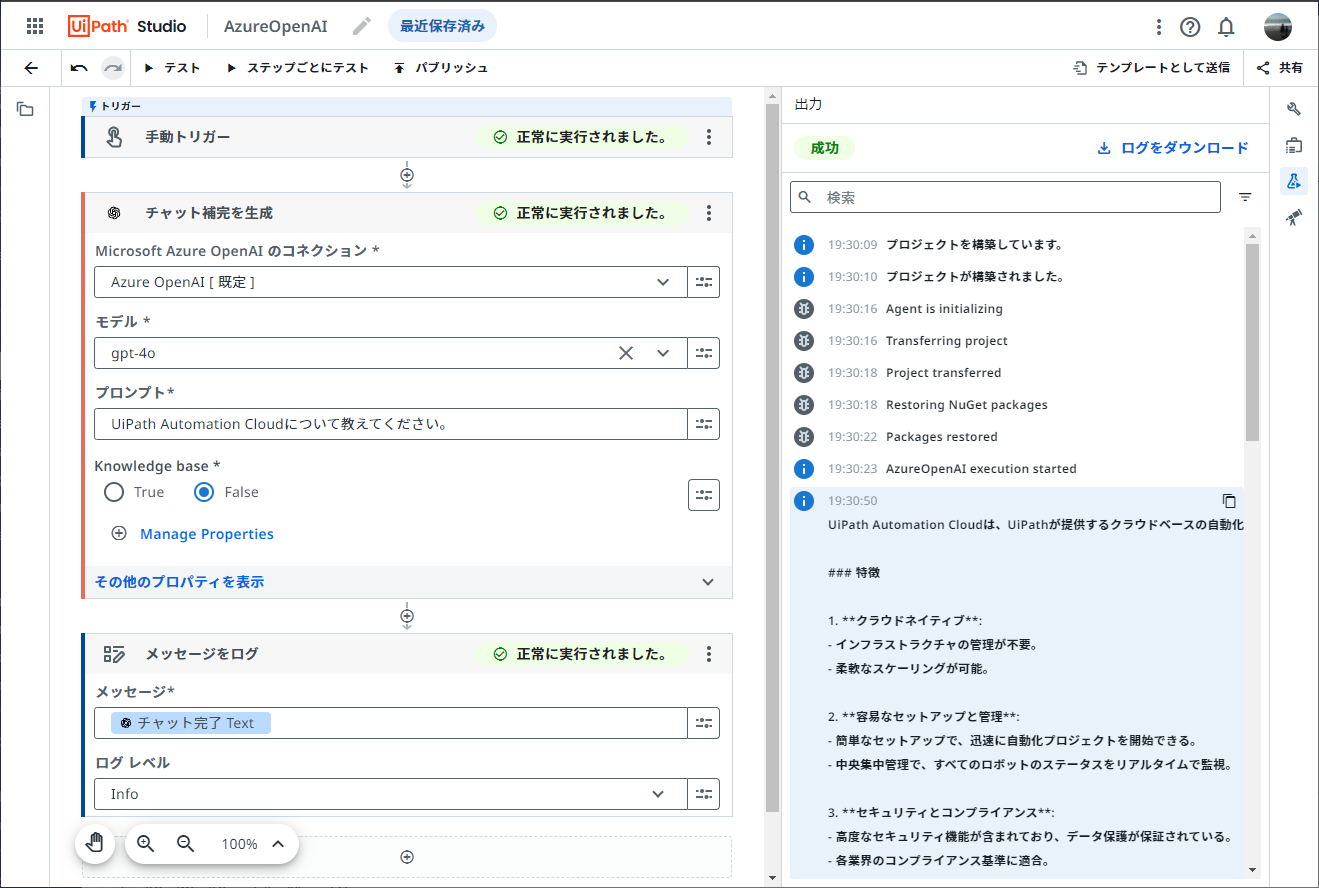This screenshot has width=1319, height=888.
Task: Select True for Knowledge base
Action: point(114,492)
